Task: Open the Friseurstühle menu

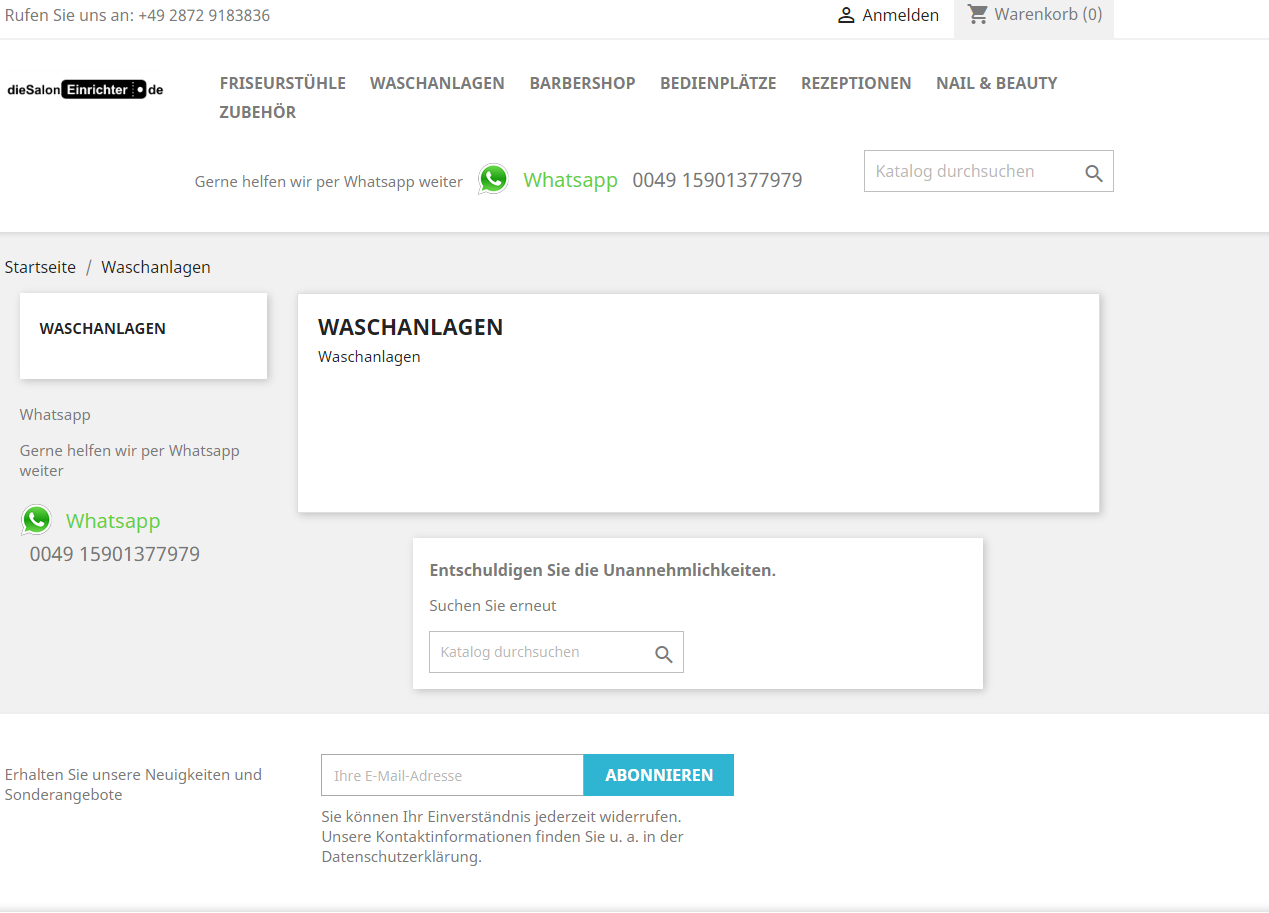Action: pyautogui.click(x=283, y=83)
